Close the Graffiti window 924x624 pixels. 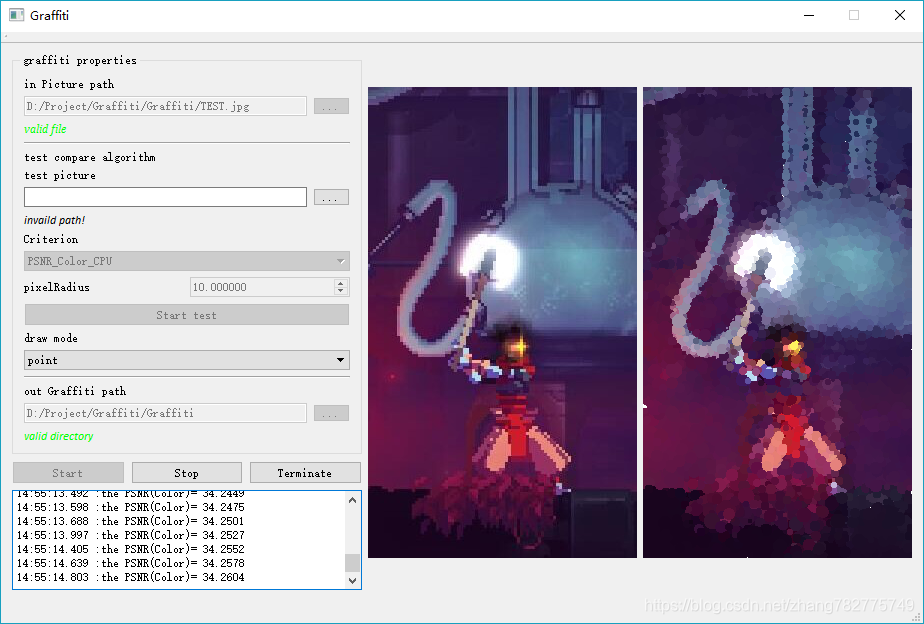click(x=900, y=15)
